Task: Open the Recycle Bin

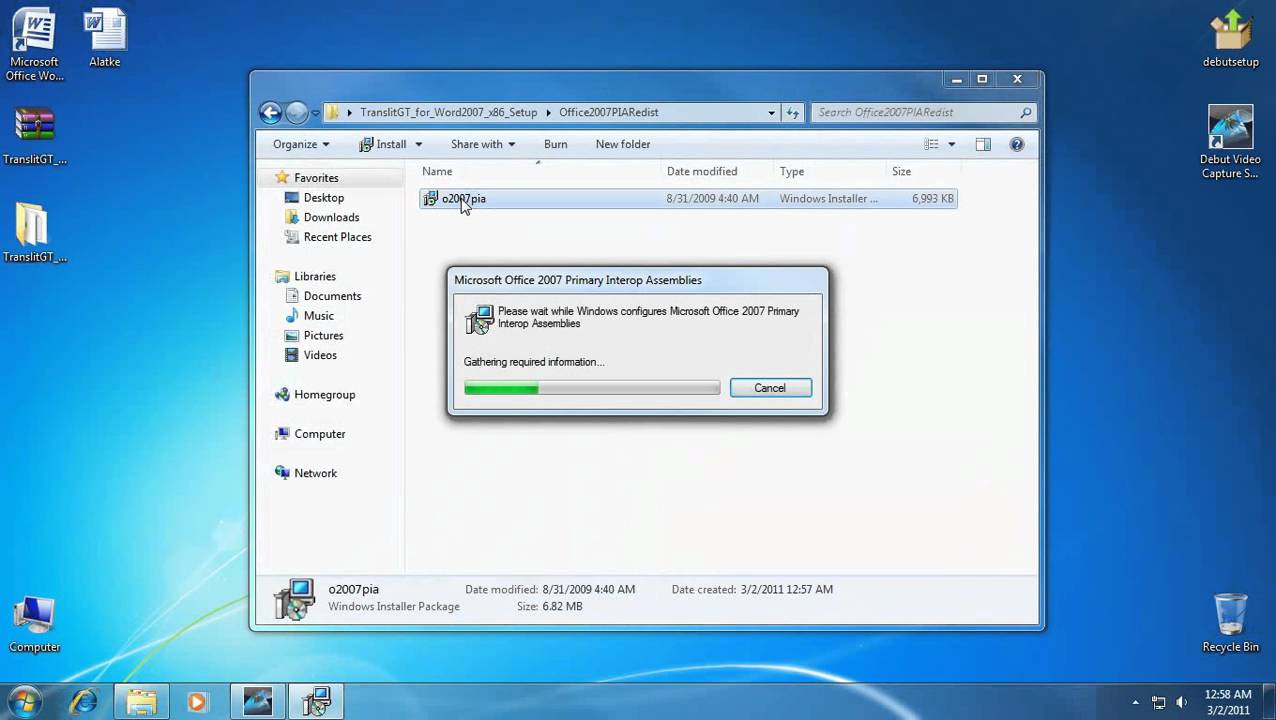Action: point(1230,622)
